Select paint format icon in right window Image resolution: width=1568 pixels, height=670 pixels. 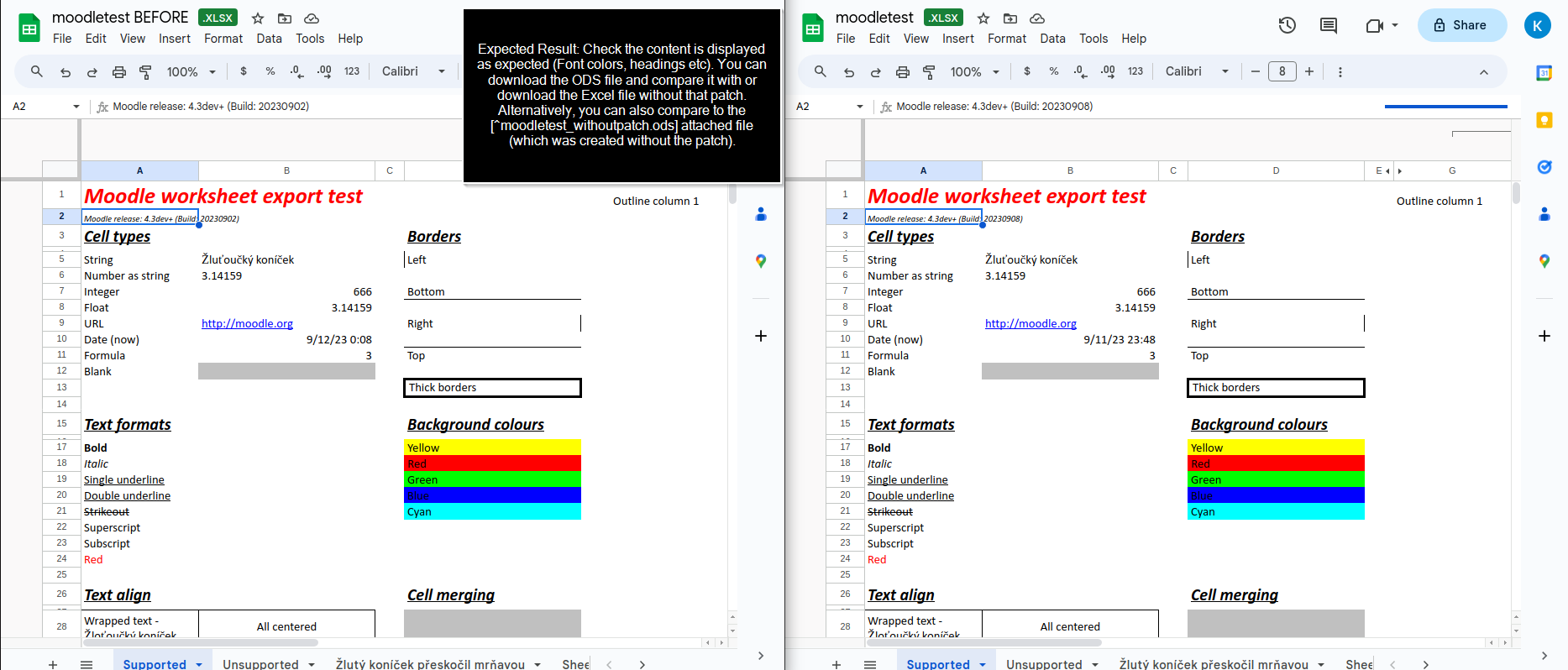tap(929, 72)
